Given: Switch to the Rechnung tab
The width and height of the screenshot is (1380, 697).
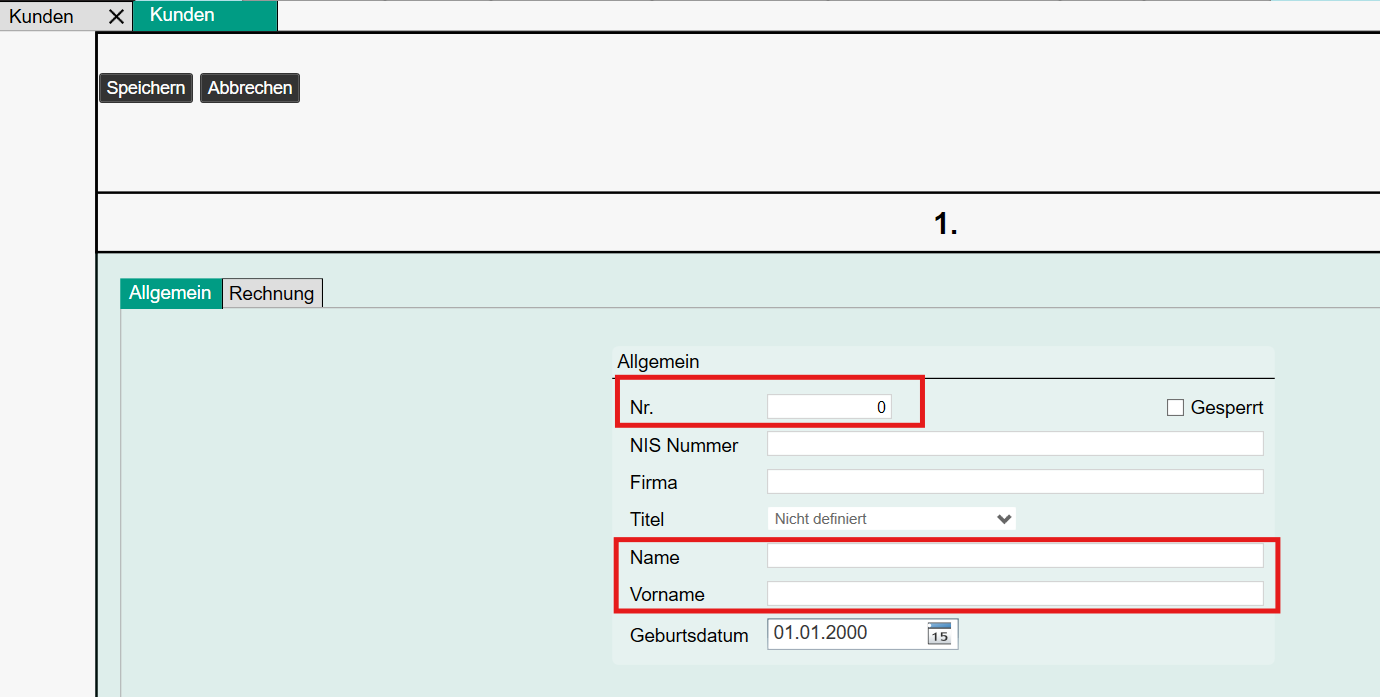Looking at the screenshot, I should (271, 293).
